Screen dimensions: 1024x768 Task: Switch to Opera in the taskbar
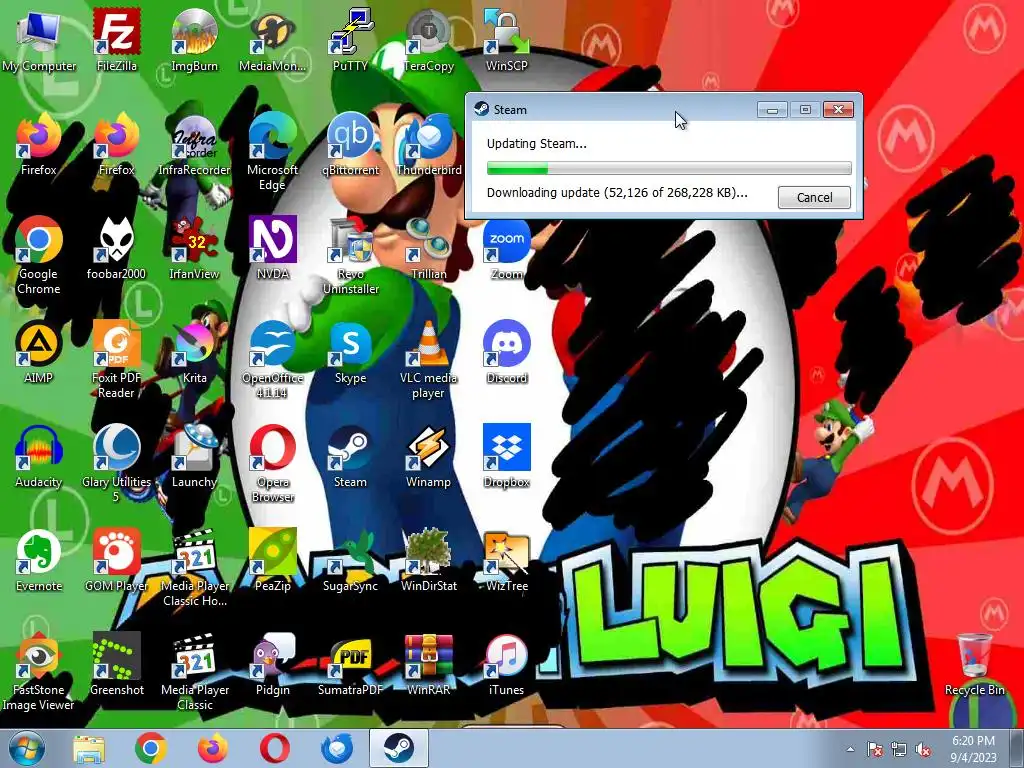pos(275,748)
